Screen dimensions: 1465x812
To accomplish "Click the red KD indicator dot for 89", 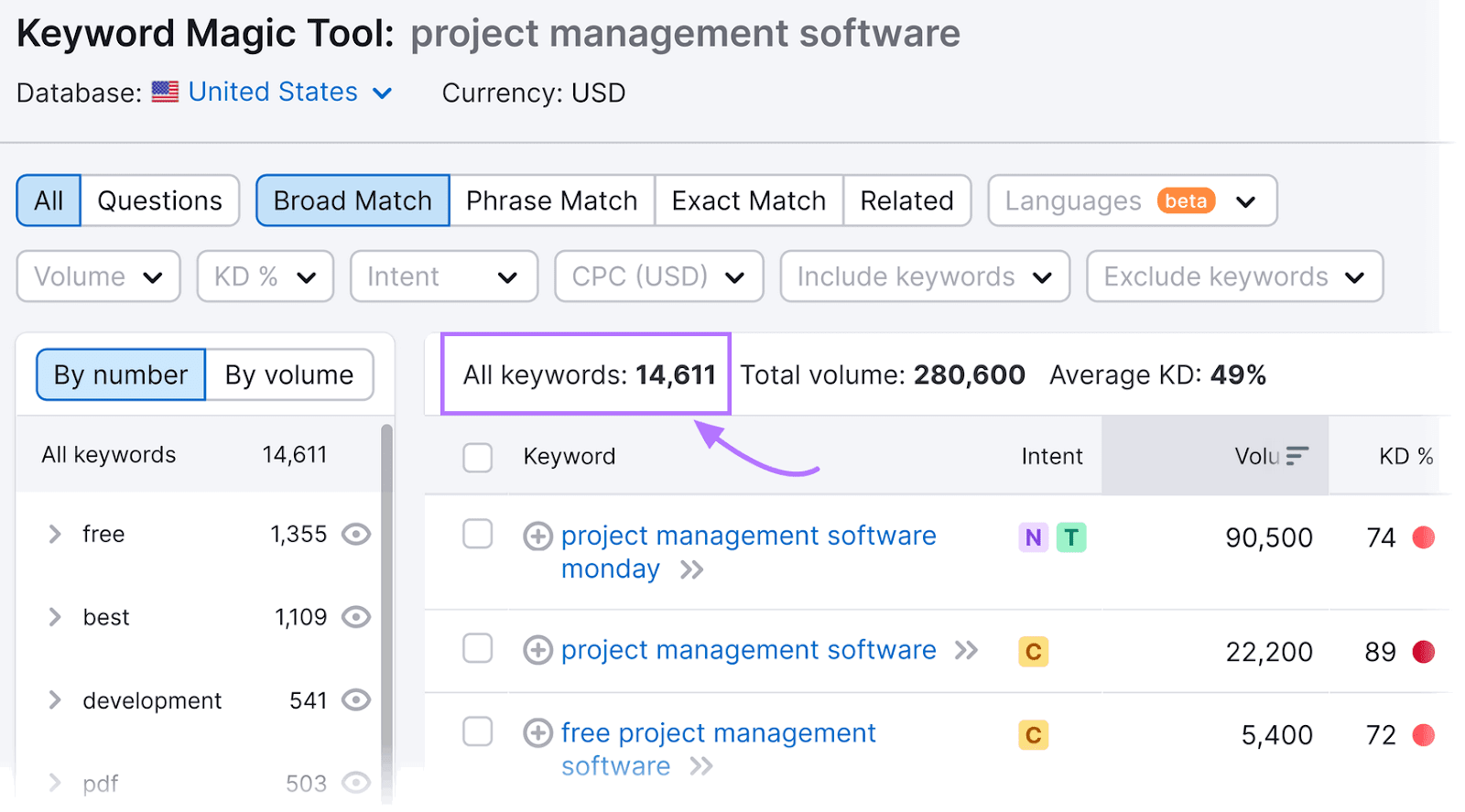I will coord(1423,652).
